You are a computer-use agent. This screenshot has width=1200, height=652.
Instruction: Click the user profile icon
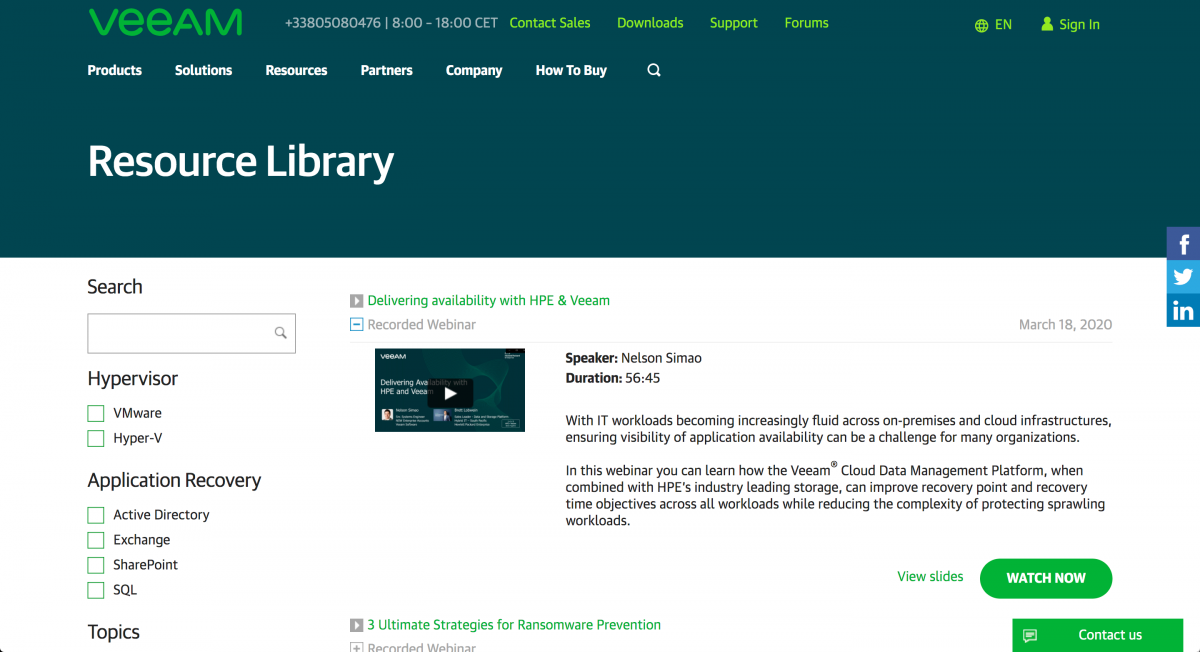[1047, 24]
